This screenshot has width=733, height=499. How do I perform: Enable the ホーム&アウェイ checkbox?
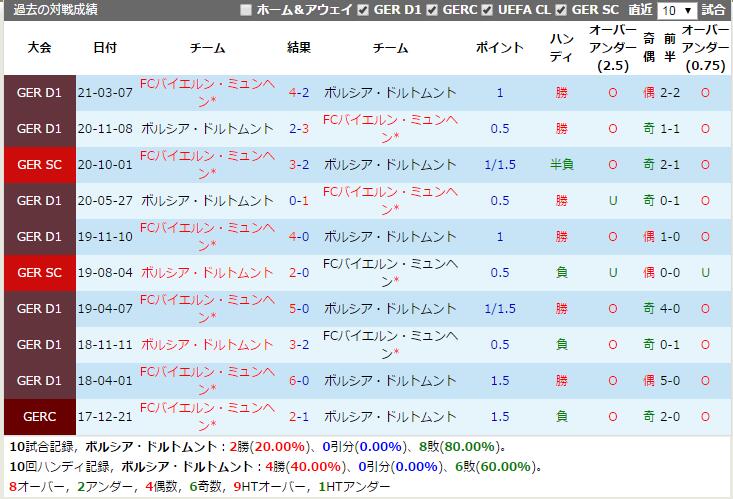pos(245,10)
